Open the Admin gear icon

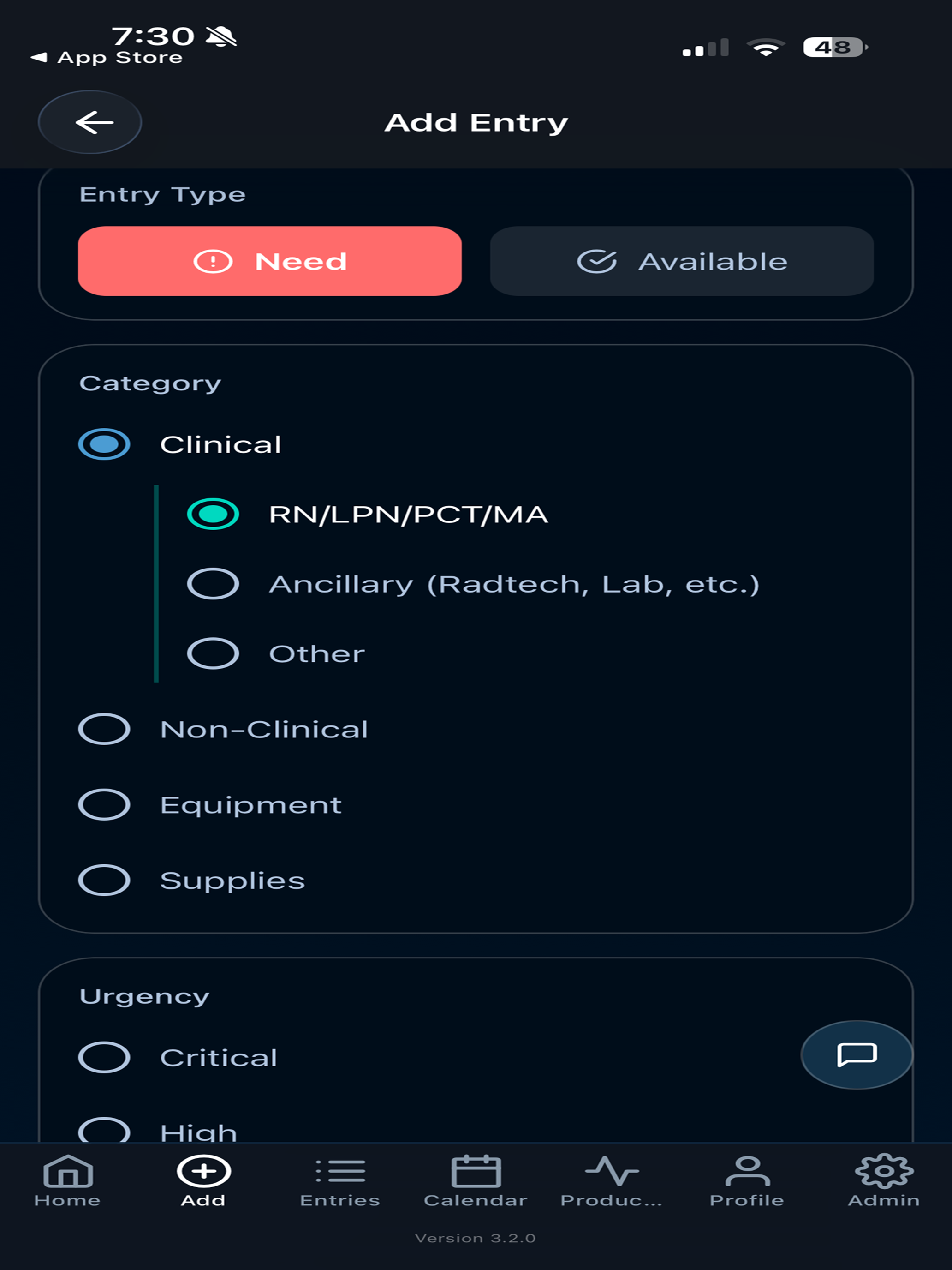tap(884, 1171)
